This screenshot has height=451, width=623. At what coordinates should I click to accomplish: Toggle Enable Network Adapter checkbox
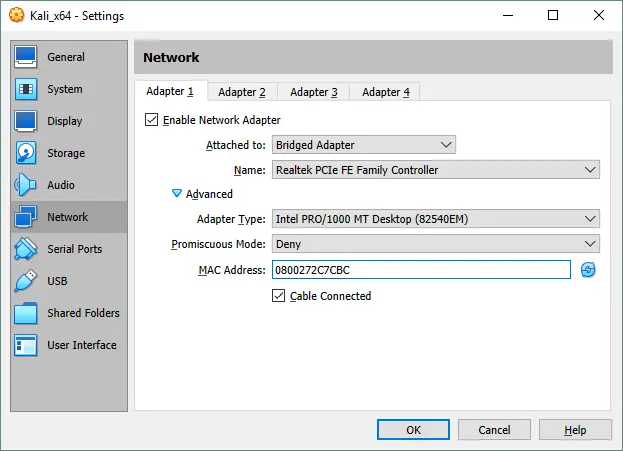(151, 120)
